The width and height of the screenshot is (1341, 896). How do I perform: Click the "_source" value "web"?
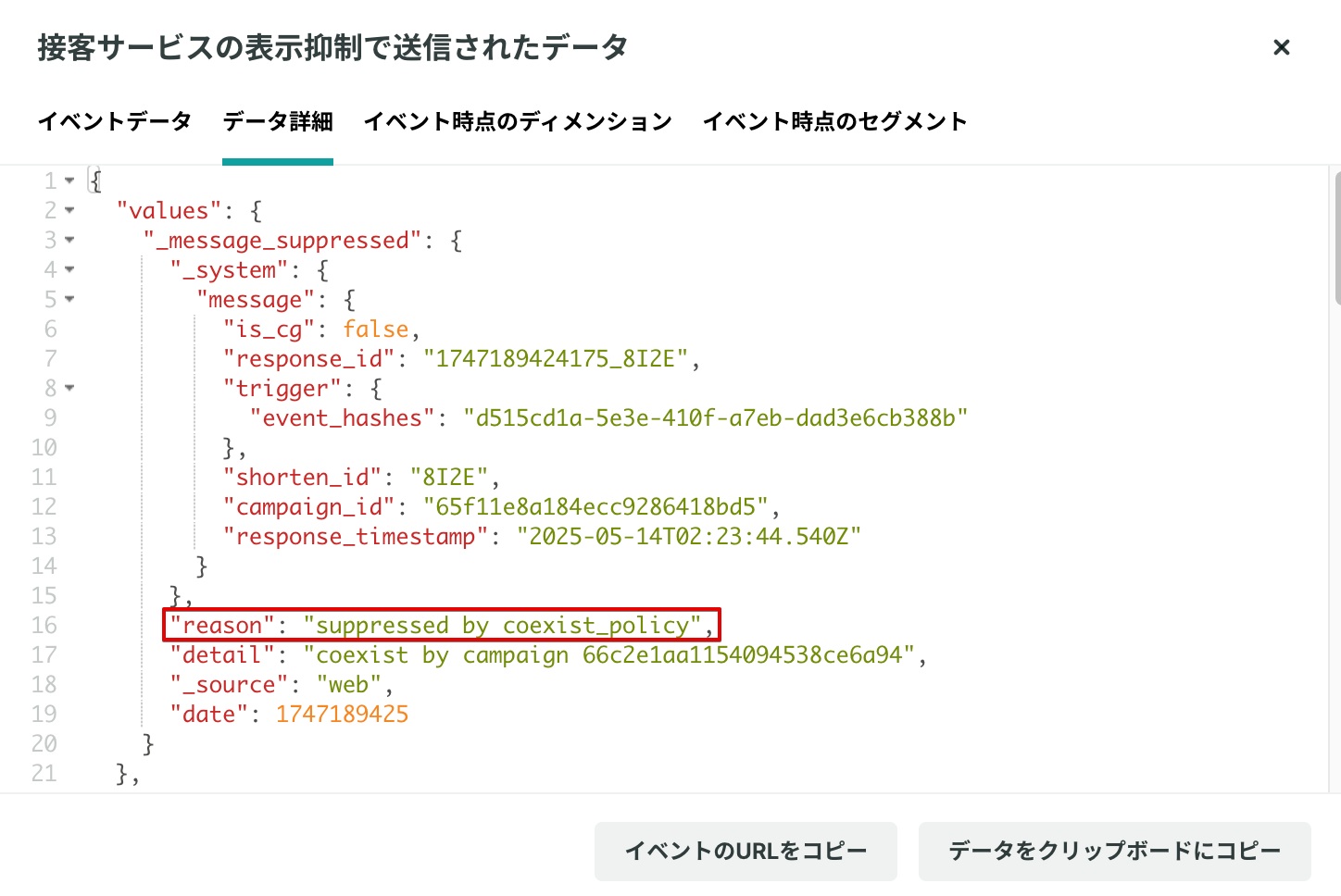tap(349, 685)
